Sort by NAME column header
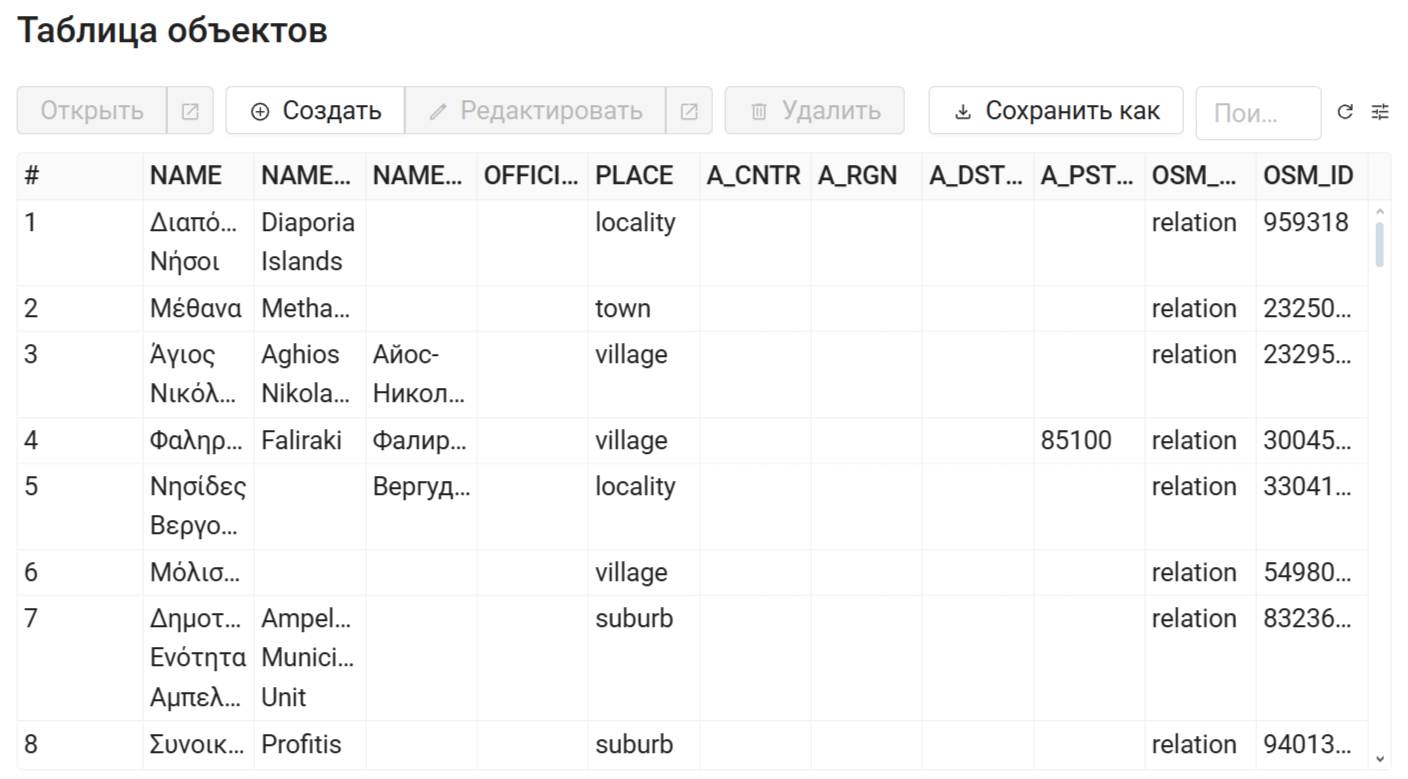This screenshot has height=779, width=1408. point(186,176)
